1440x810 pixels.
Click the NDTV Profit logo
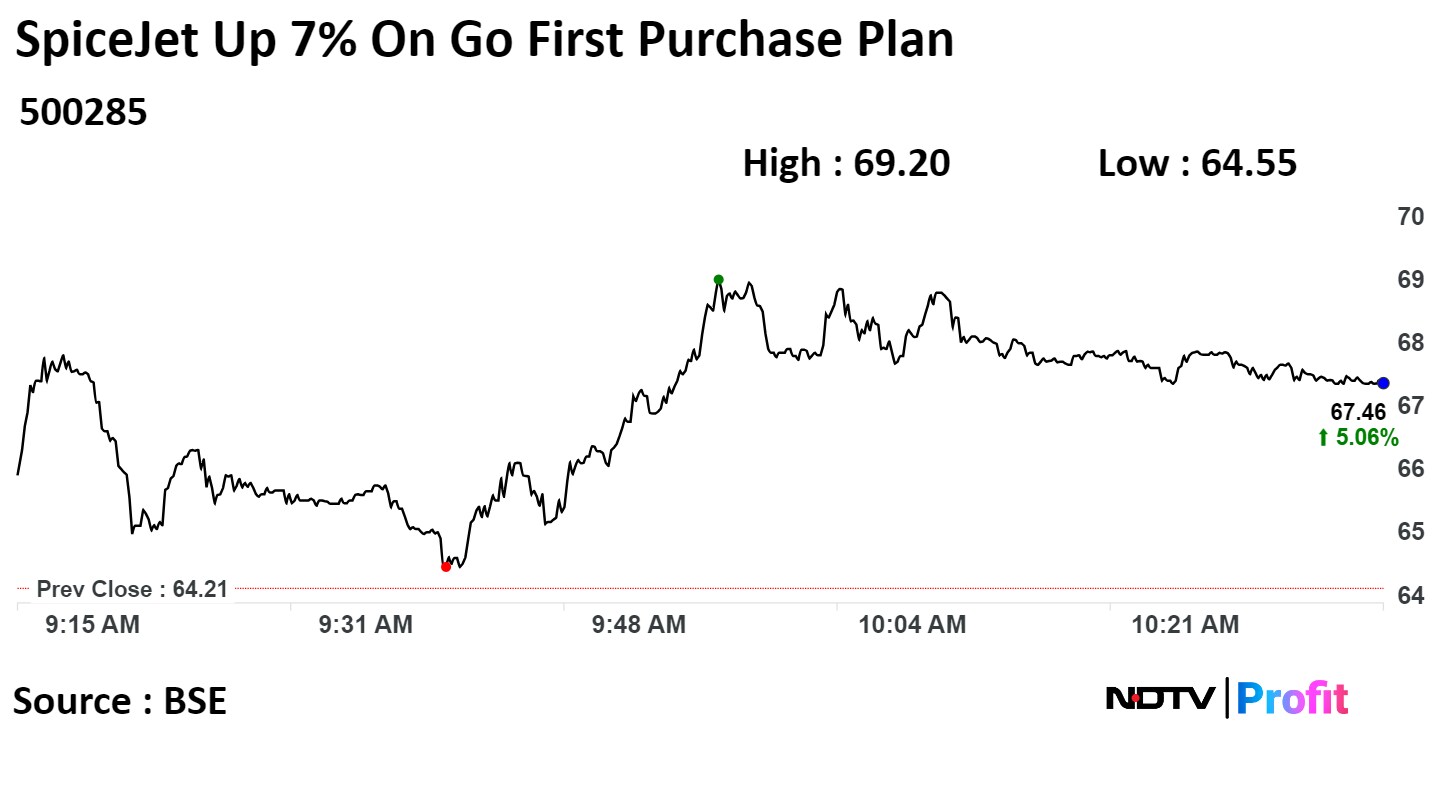(x=1227, y=698)
